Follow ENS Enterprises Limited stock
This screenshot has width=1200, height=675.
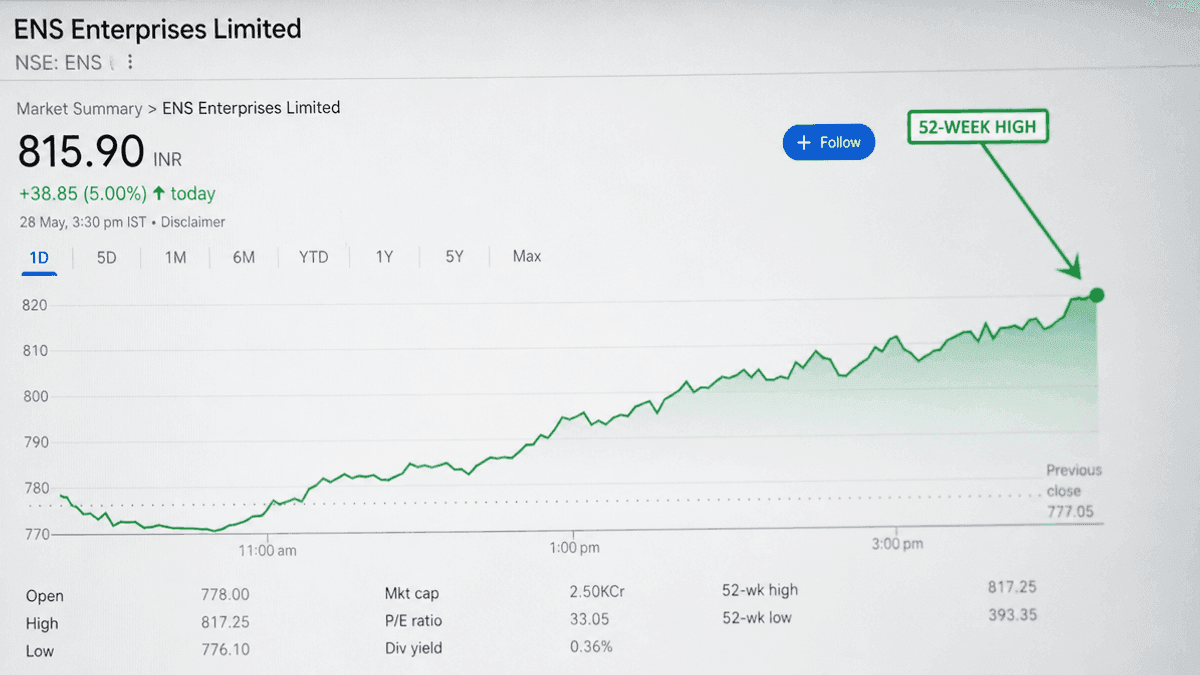pyautogui.click(x=829, y=142)
